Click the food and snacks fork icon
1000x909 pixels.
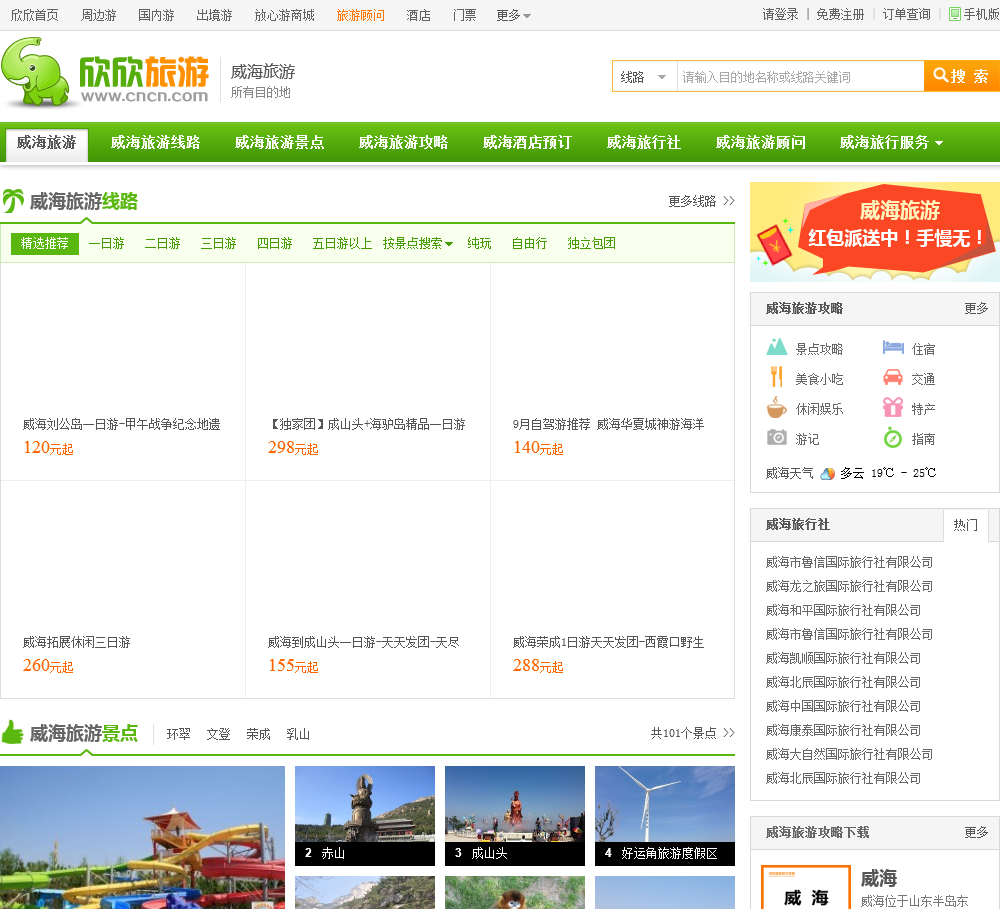tap(776, 377)
